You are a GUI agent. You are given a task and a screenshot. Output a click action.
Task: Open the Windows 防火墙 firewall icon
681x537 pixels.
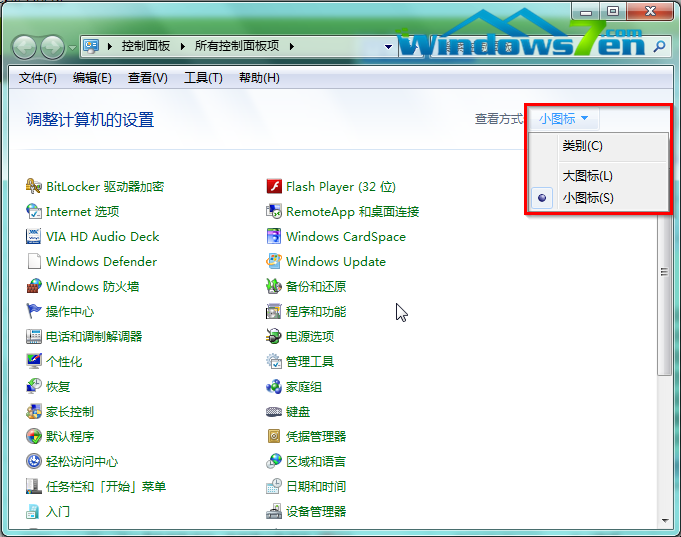click(x=33, y=286)
